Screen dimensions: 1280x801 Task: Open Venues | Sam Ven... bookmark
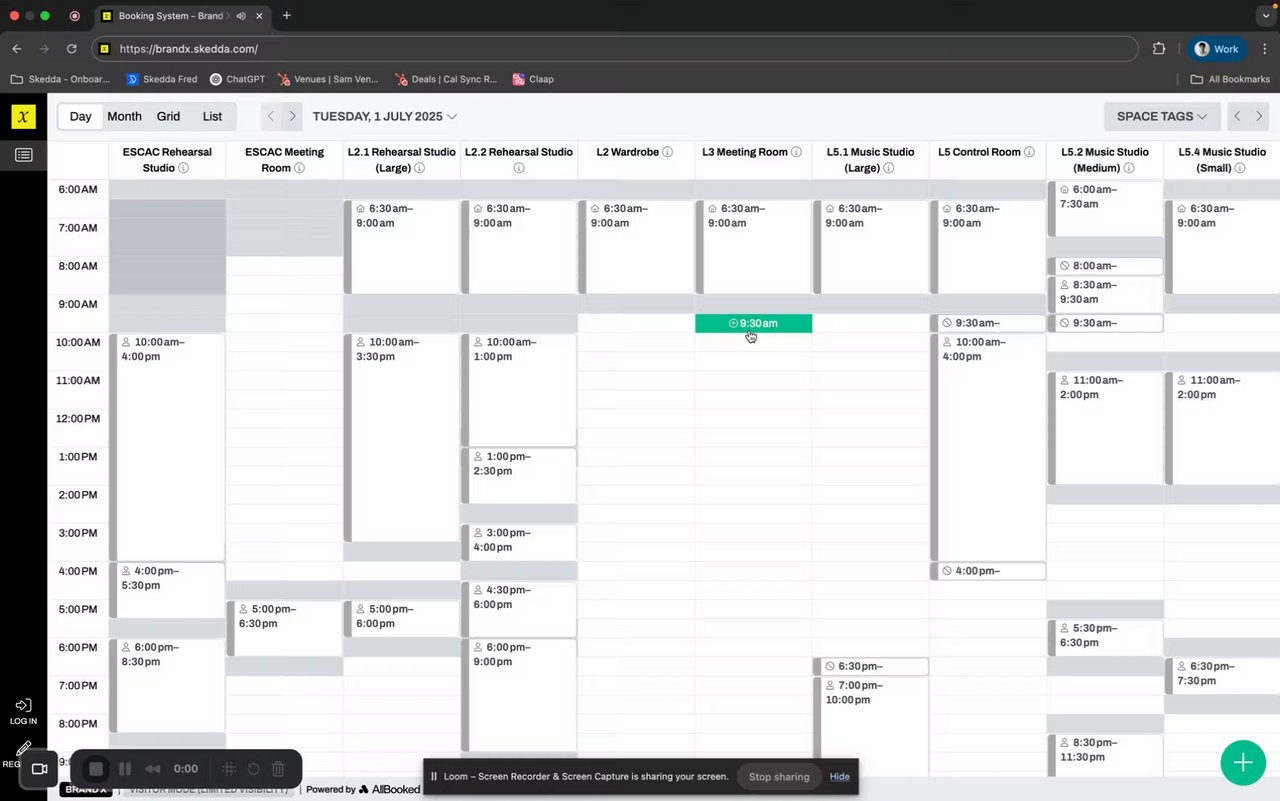click(328, 79)
